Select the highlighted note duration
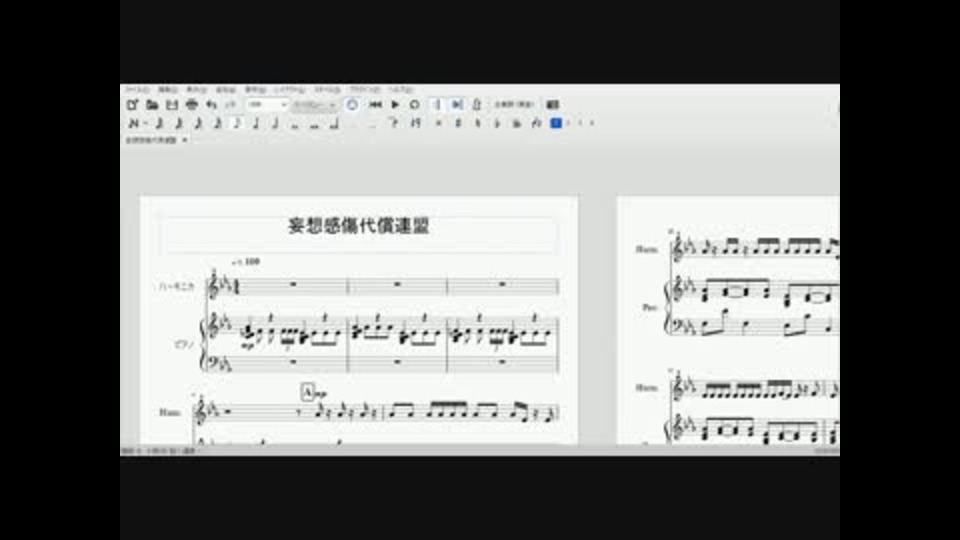 tap(237, 123)
